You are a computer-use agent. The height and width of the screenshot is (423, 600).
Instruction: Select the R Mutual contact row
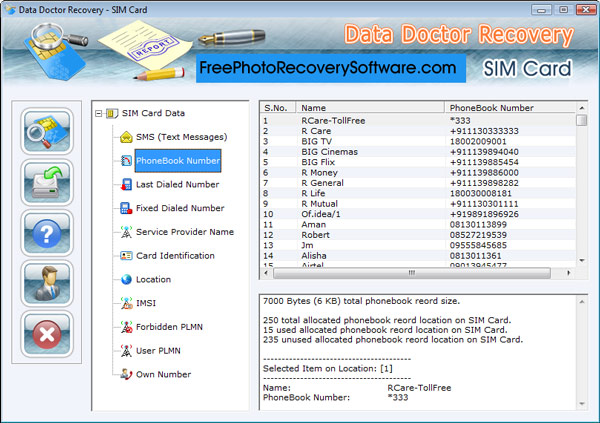point(418,204)
